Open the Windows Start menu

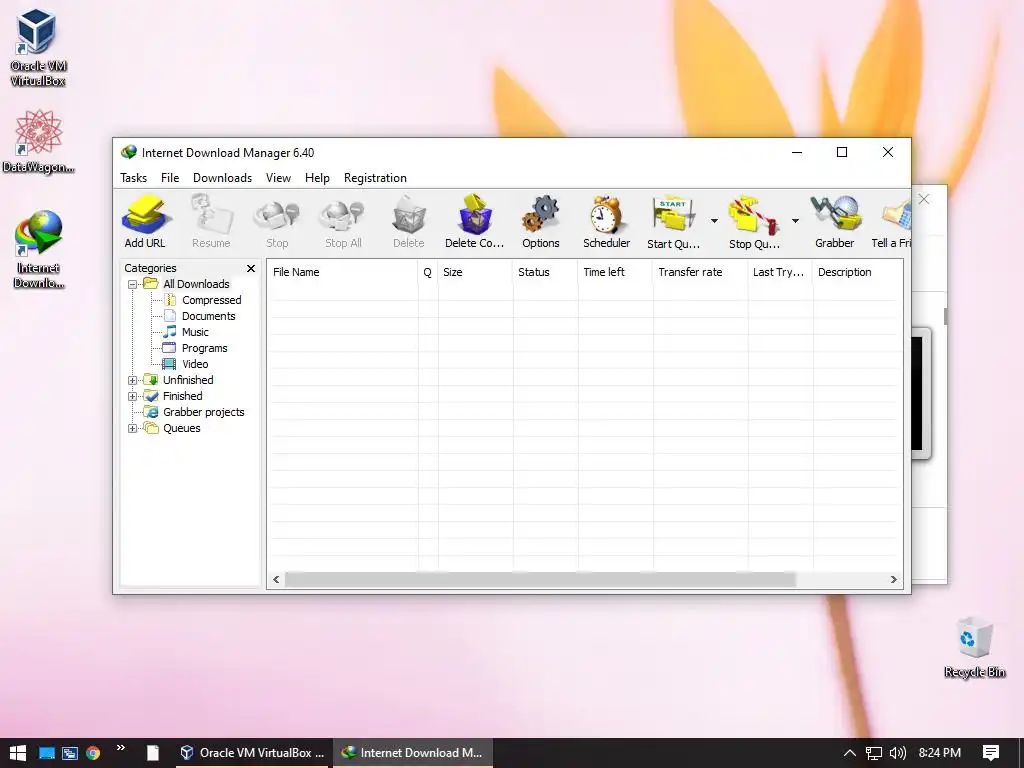click(18, 753)
